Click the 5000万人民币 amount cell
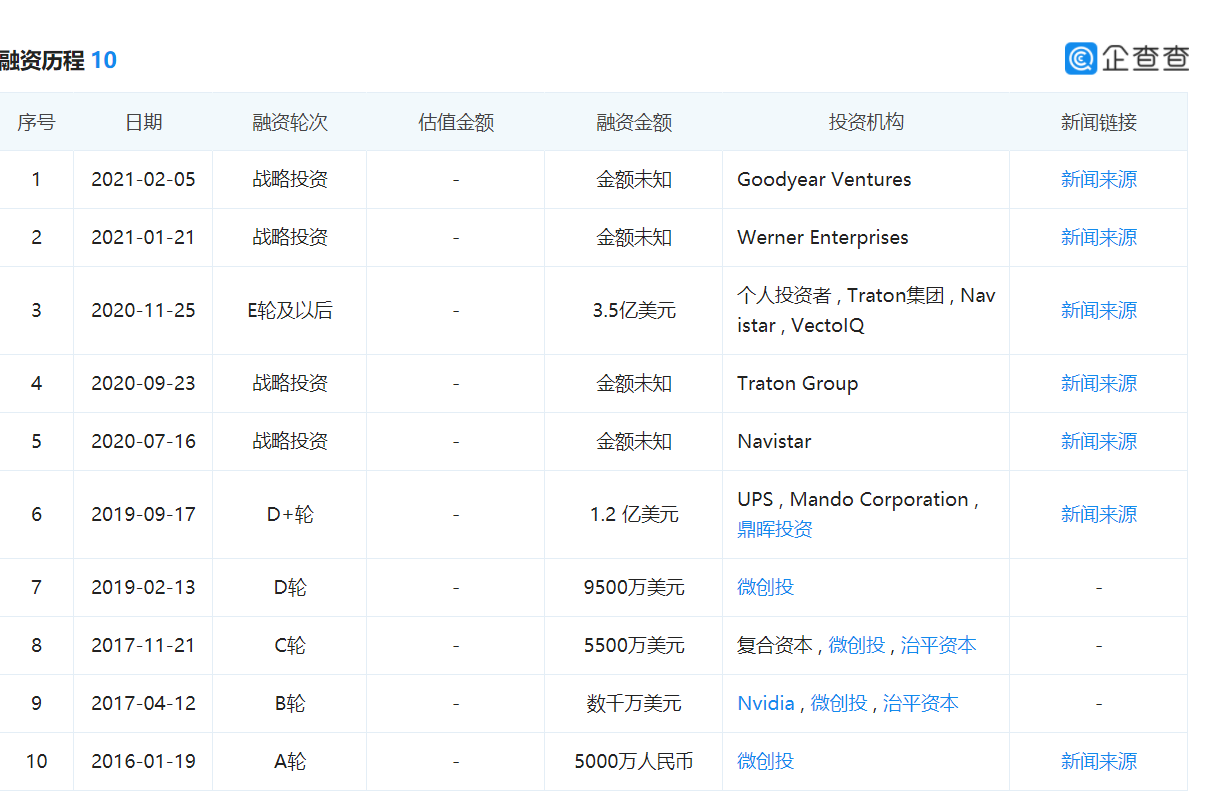Viewport: 1207px width, 809px height. (x=634, y=762)
